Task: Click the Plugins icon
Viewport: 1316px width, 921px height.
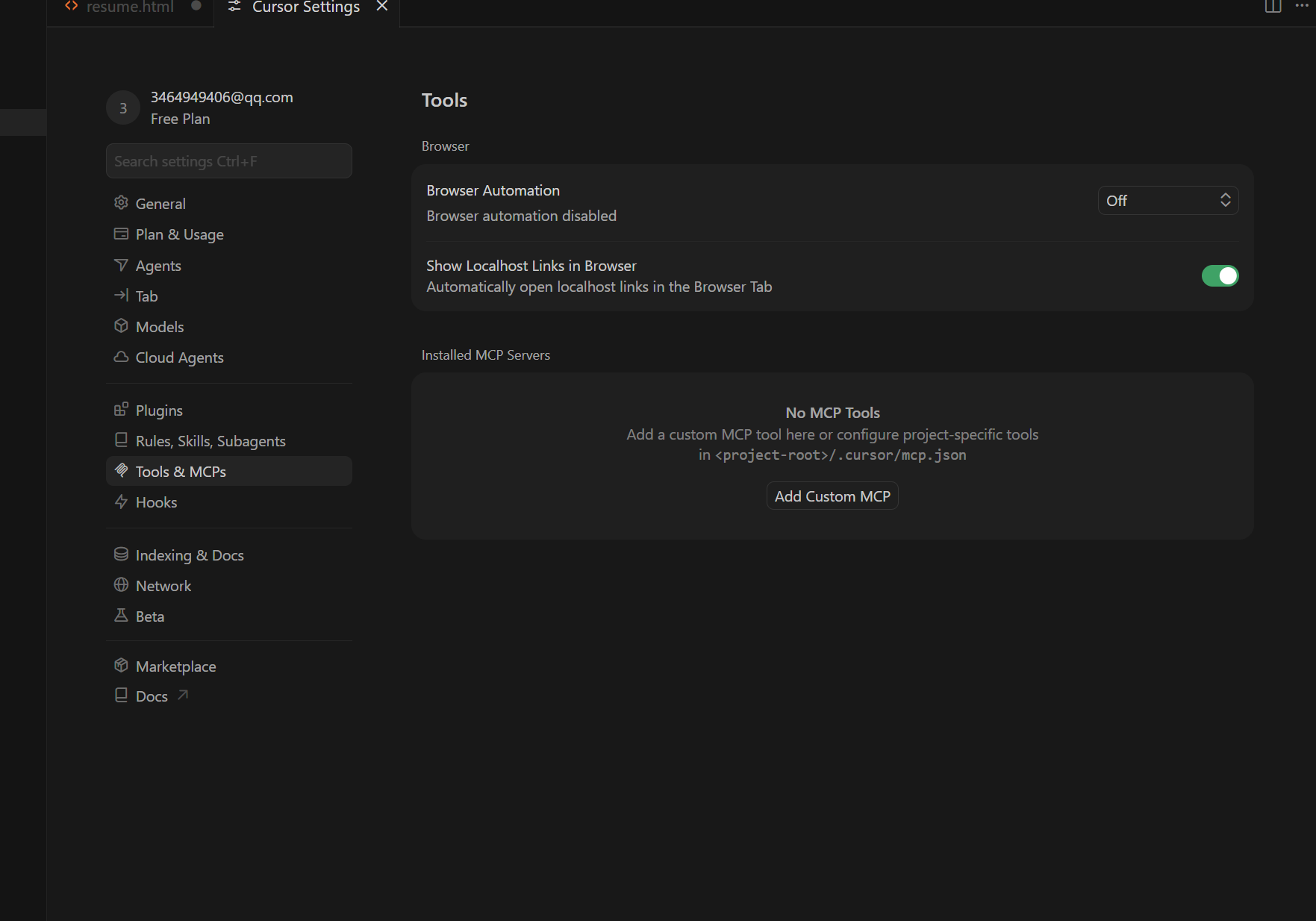Action: pyautogui.click(x=121, y=410)
